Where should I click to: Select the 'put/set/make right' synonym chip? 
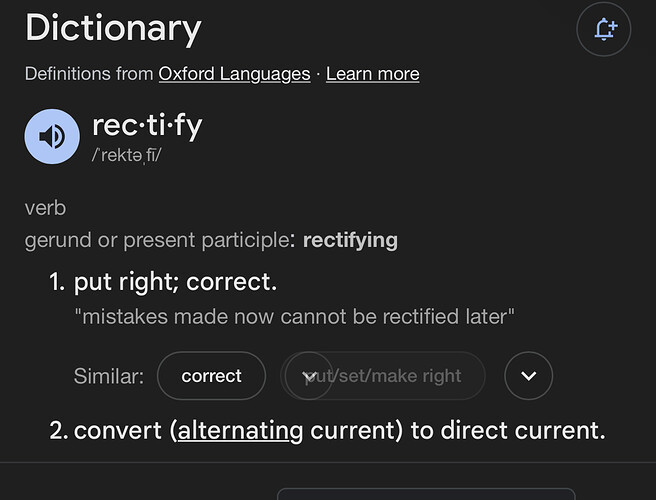[x=383, y=376]
